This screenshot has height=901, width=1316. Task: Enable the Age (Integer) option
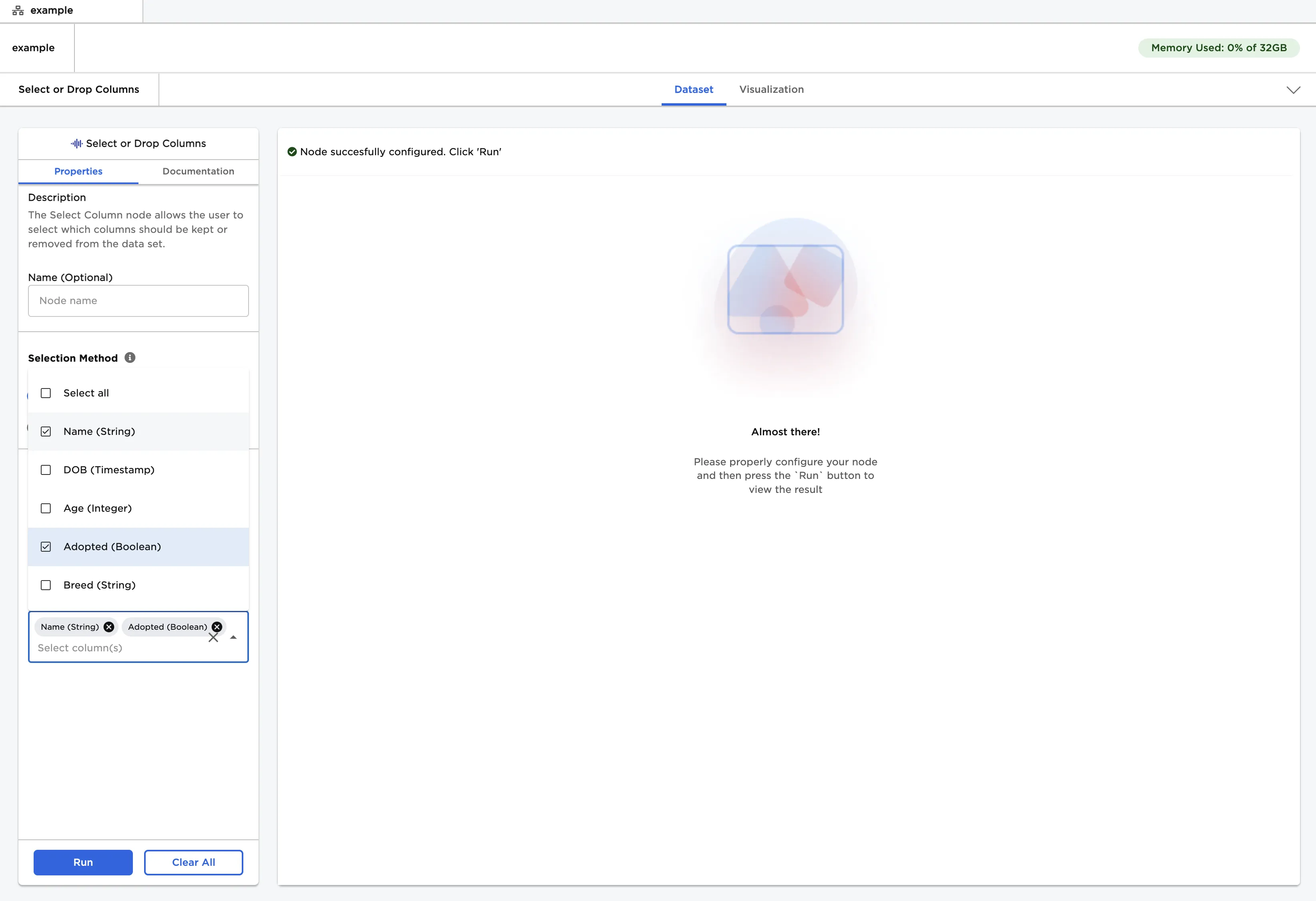(x=46, y=509)
